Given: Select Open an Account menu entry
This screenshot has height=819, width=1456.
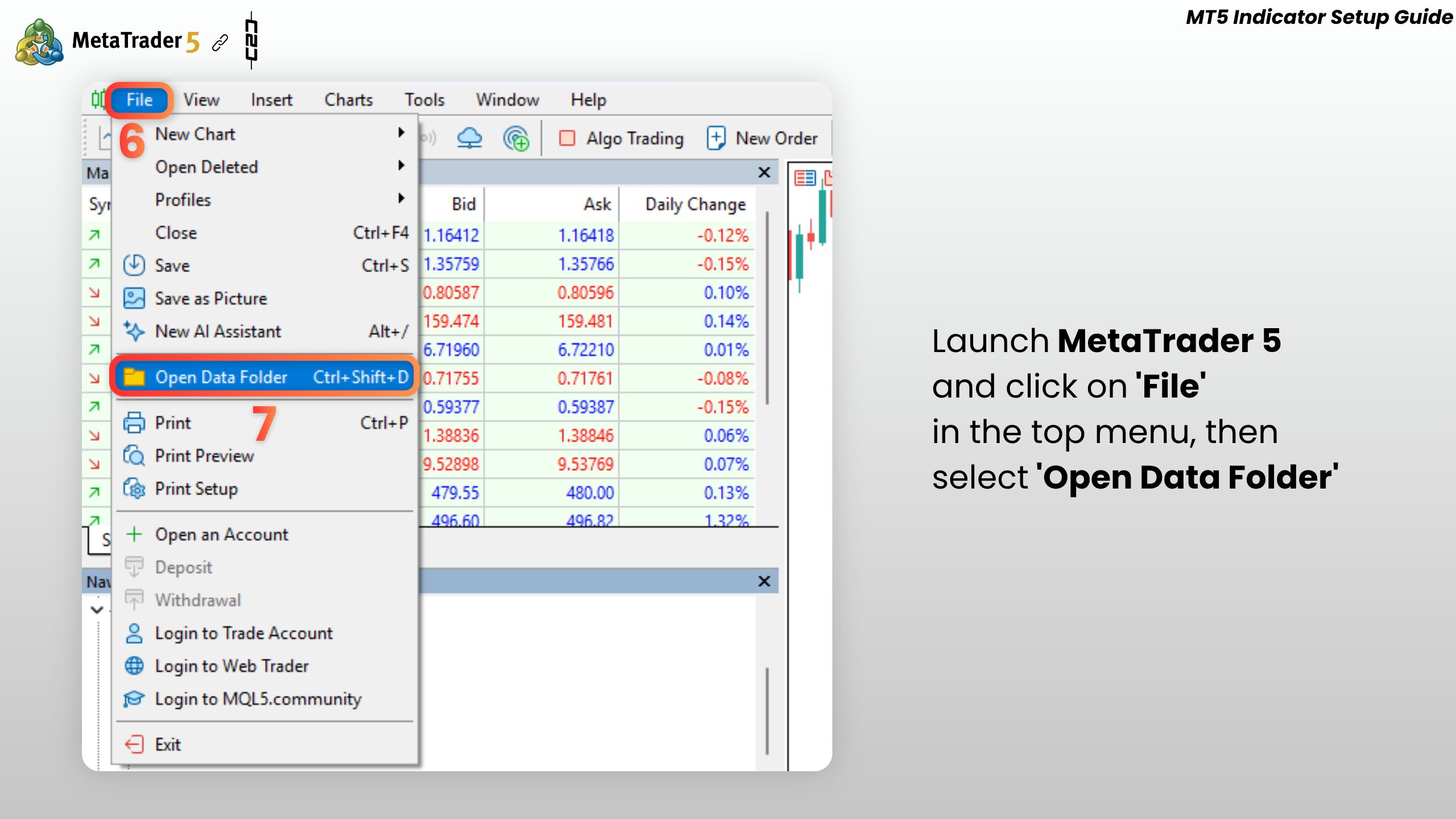Looking at the screenshot, I should (x=265, y=534).
